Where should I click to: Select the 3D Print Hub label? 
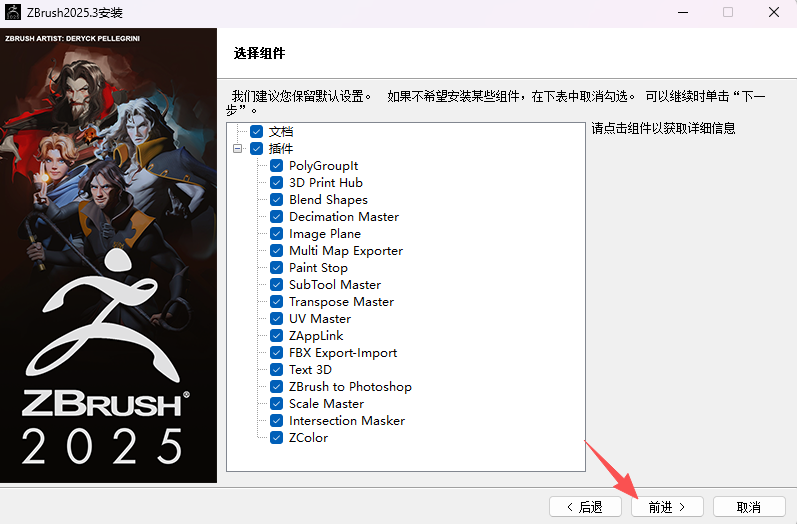coord(326,182)
